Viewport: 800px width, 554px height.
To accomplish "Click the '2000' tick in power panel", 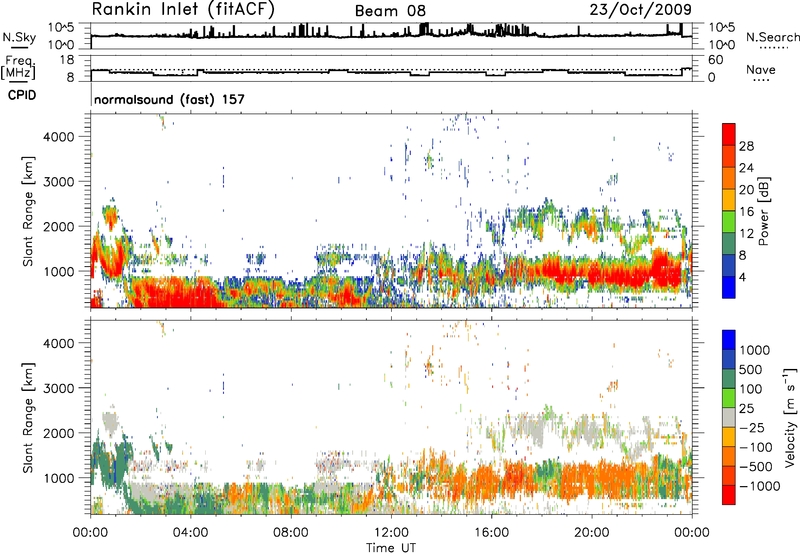I will tap(58, 226).
